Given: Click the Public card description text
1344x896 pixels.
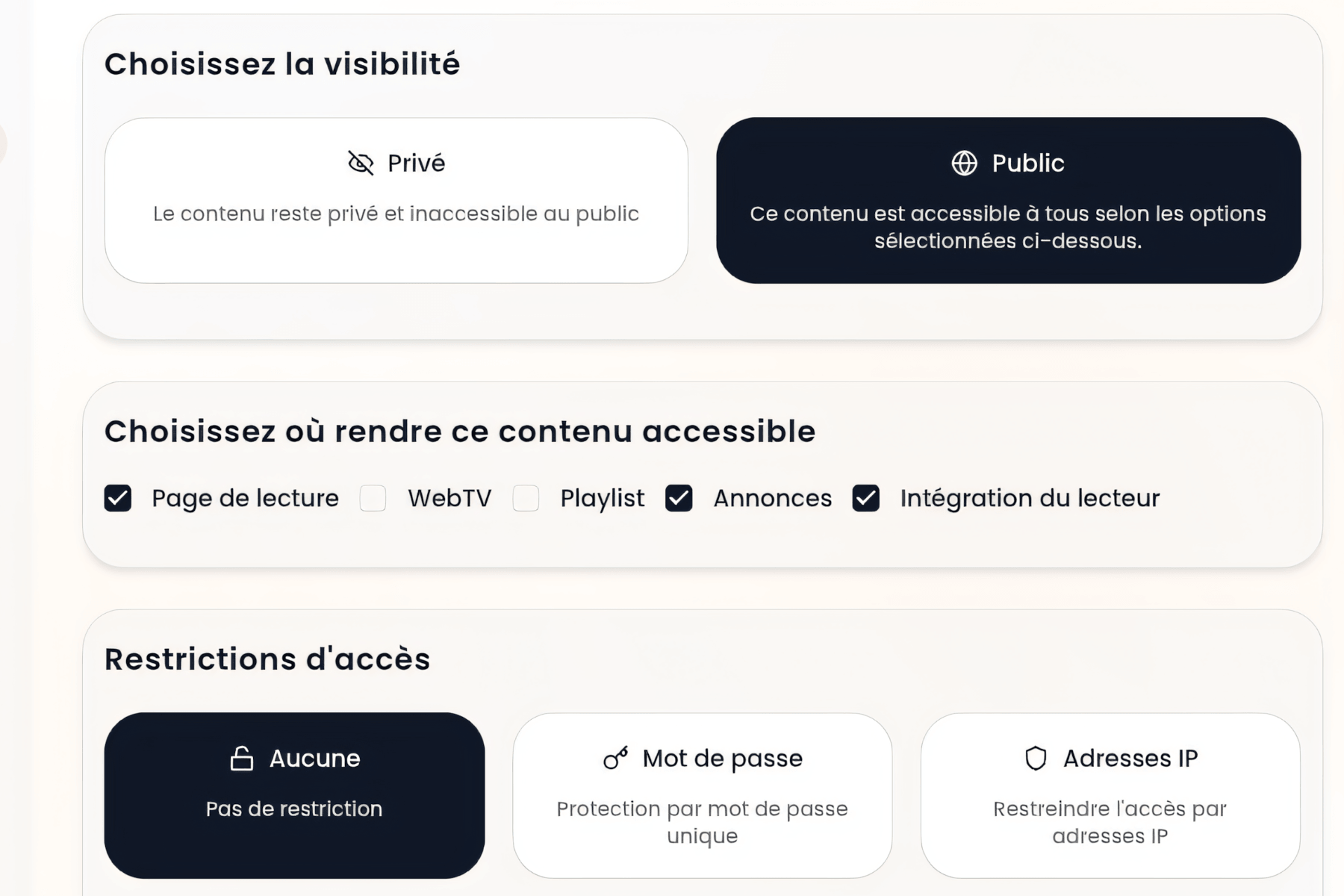Looking at the screenshot, I should tap(1007, 227).
